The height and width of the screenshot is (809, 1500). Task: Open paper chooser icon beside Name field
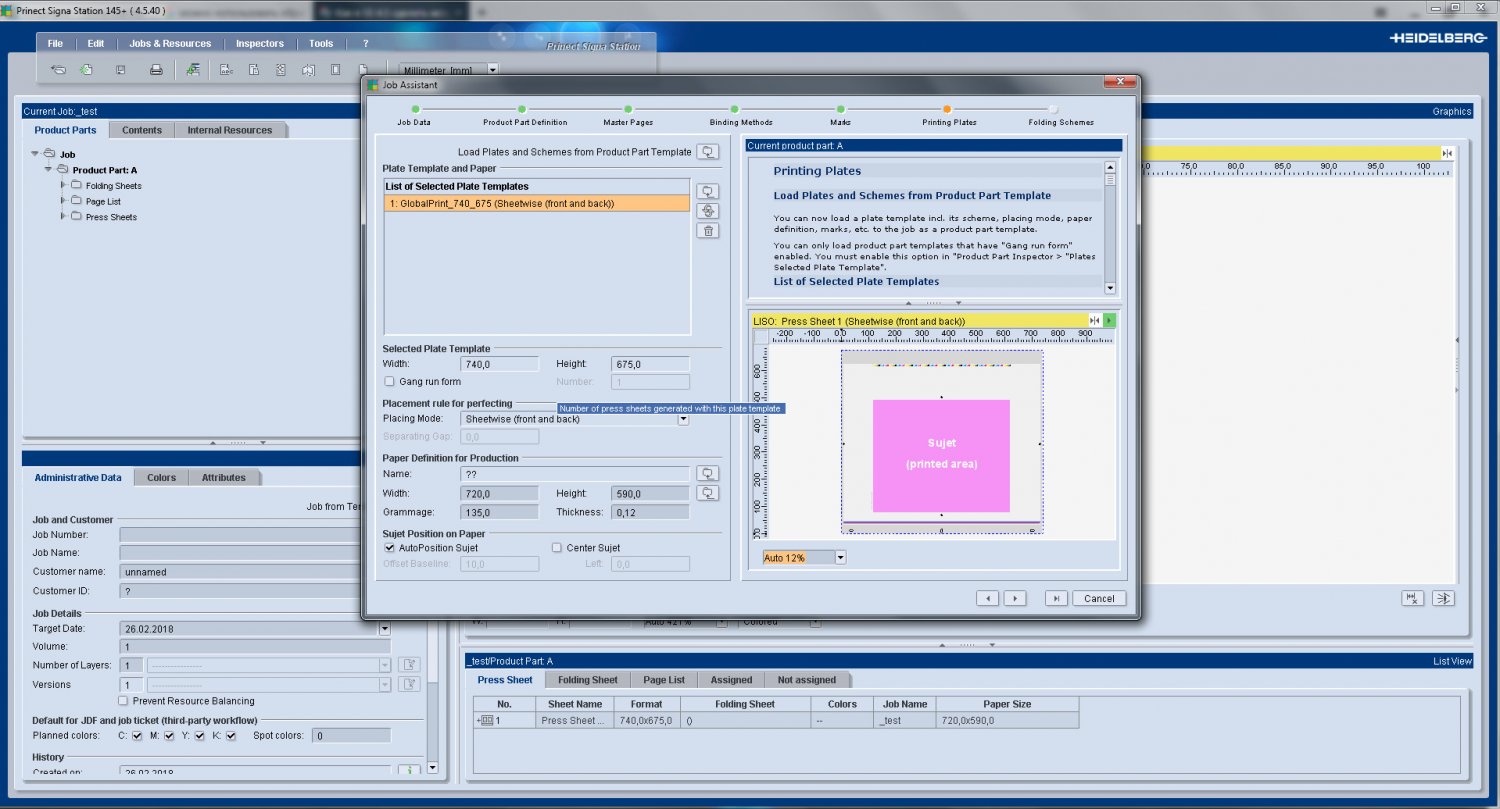[708, 474]
